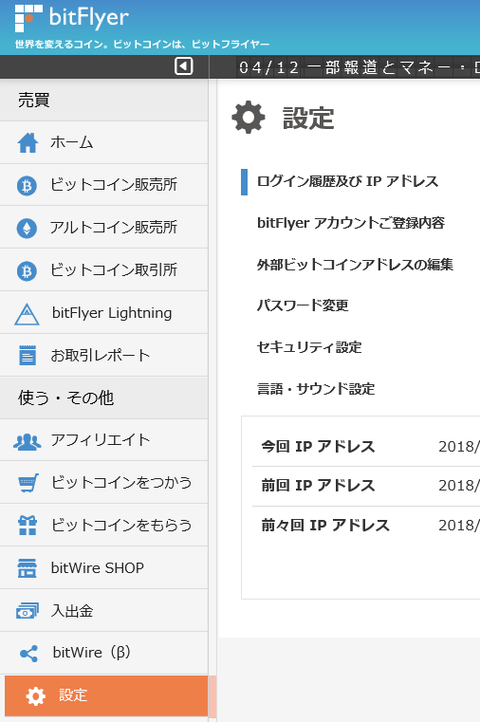The image size is (480, 722).
Task: Click the large gear icon beside 設定 heading
Action: (x=248, y=117)
